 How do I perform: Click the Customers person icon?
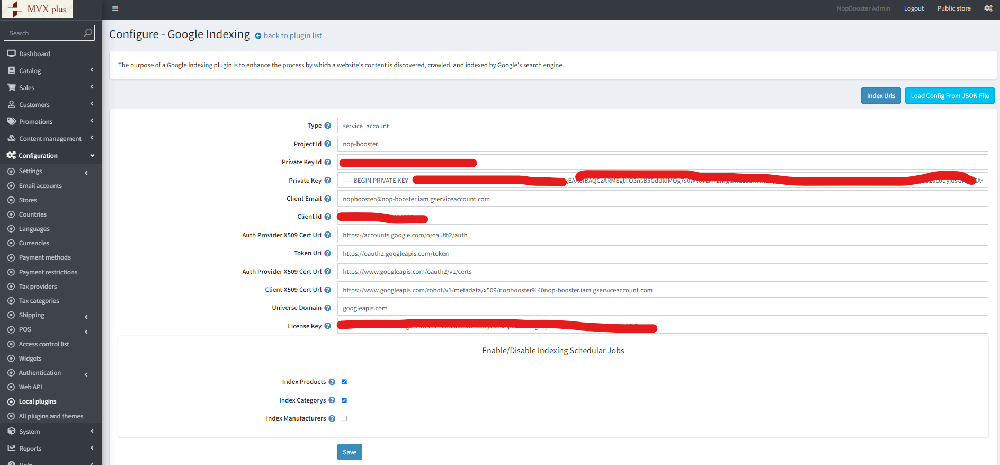(11, 105)
